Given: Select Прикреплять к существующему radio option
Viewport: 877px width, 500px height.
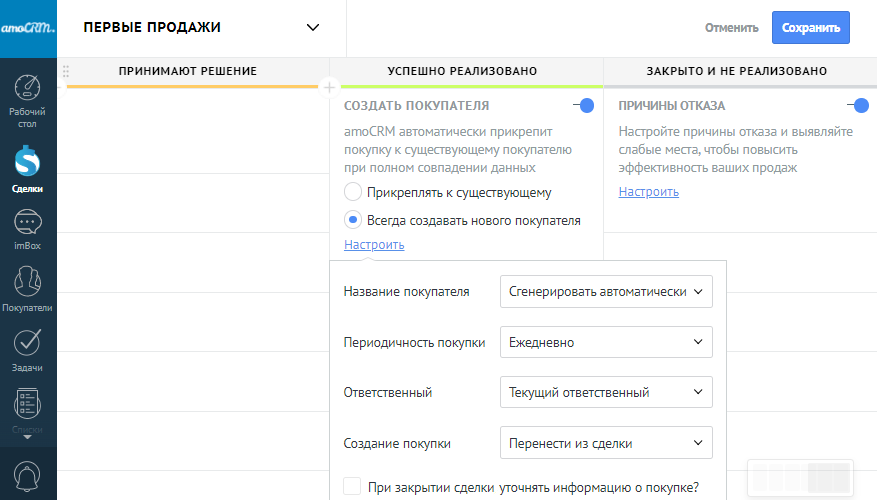Looking at the screenshot, I should click(x=352, y=192).
